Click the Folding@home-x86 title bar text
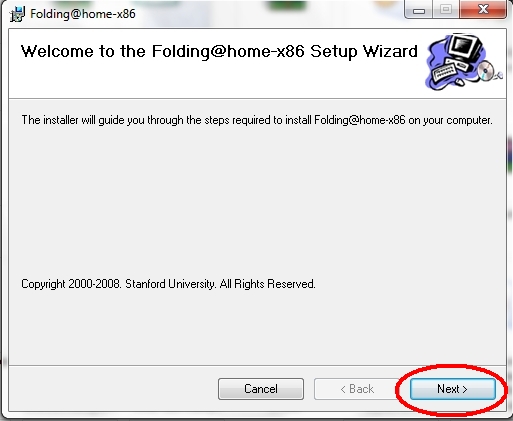Screen dimensions: 513x421 83,14
